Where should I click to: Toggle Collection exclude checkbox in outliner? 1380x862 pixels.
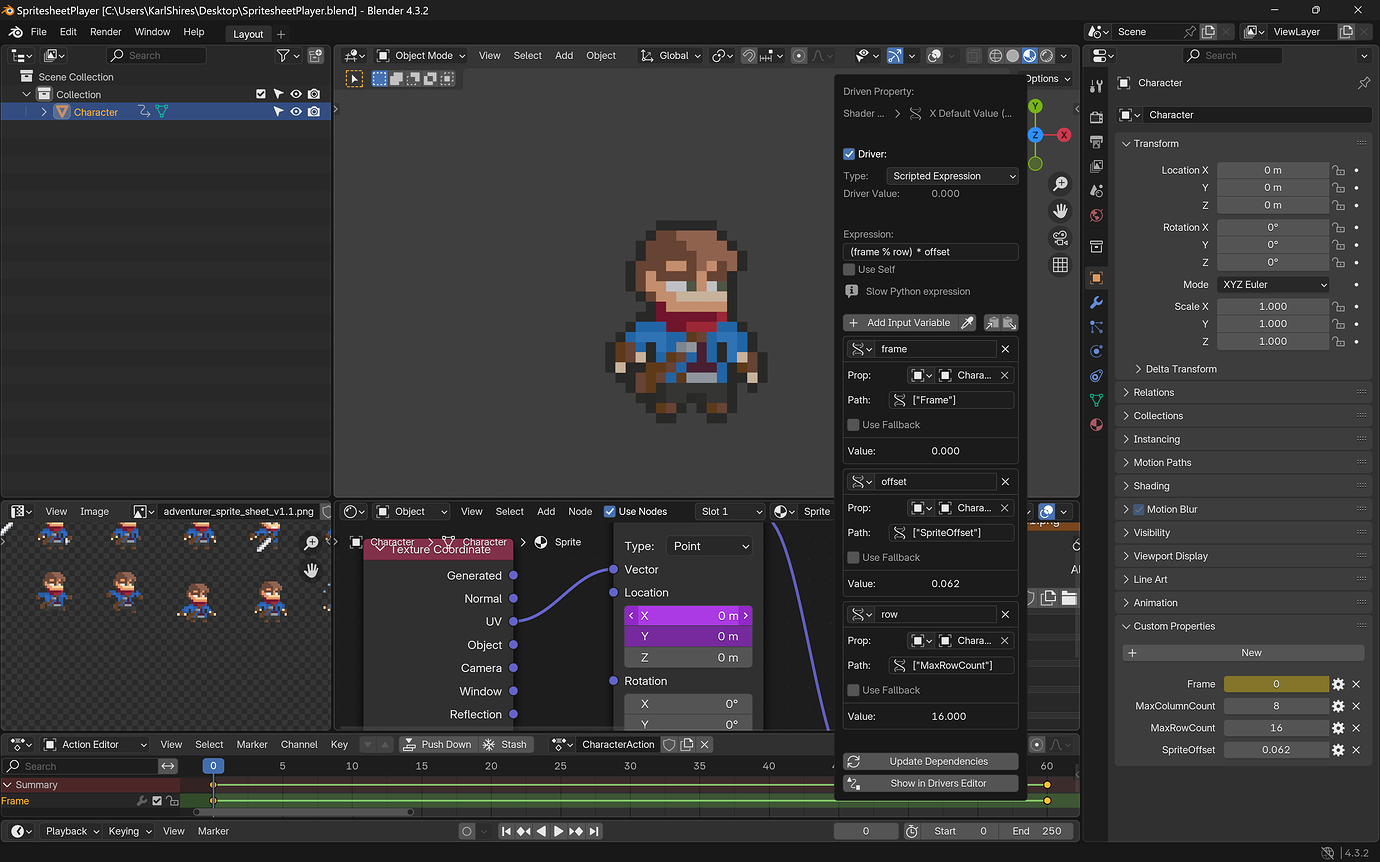(261, 94)
